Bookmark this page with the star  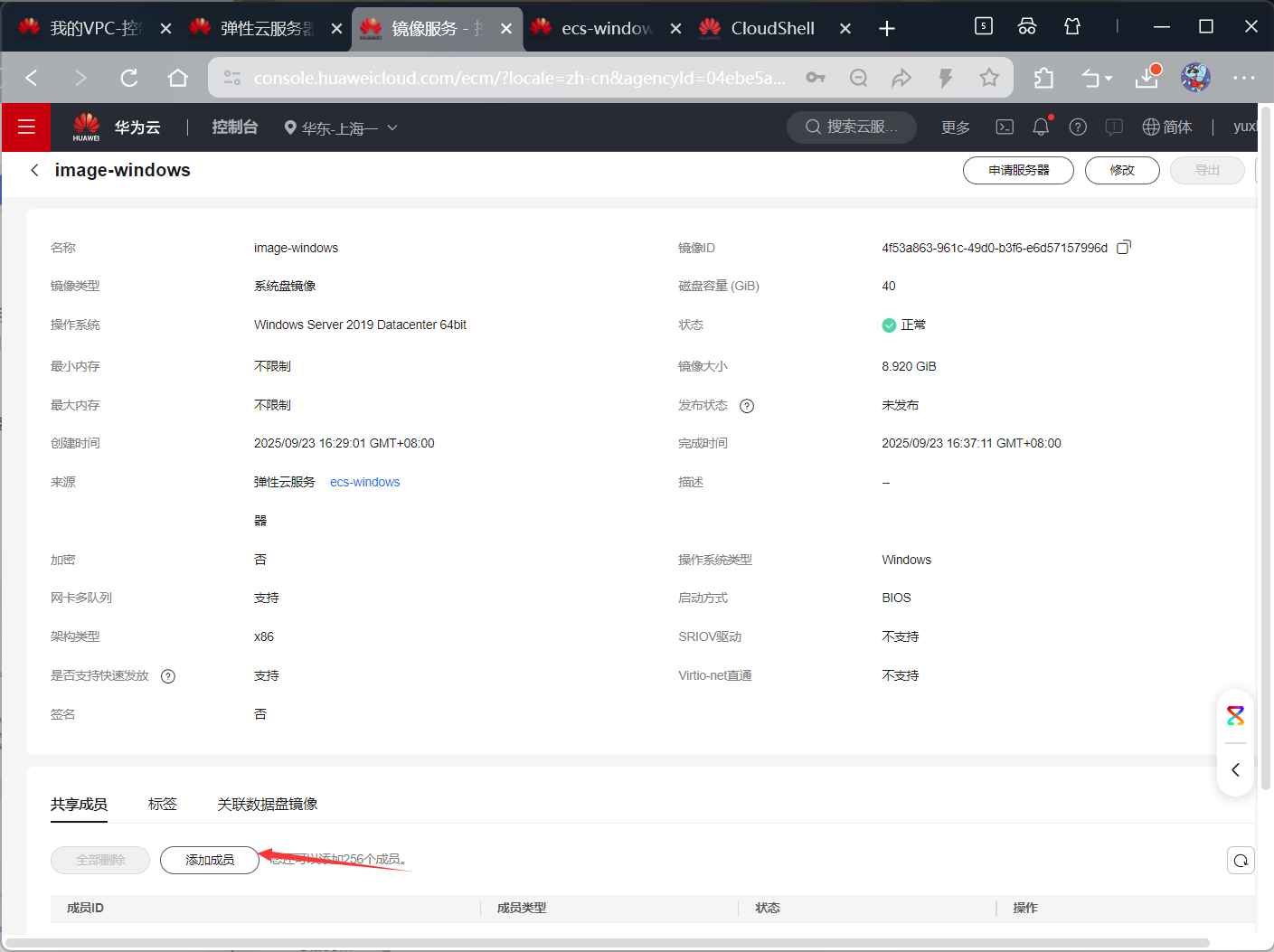coord(989,78)
